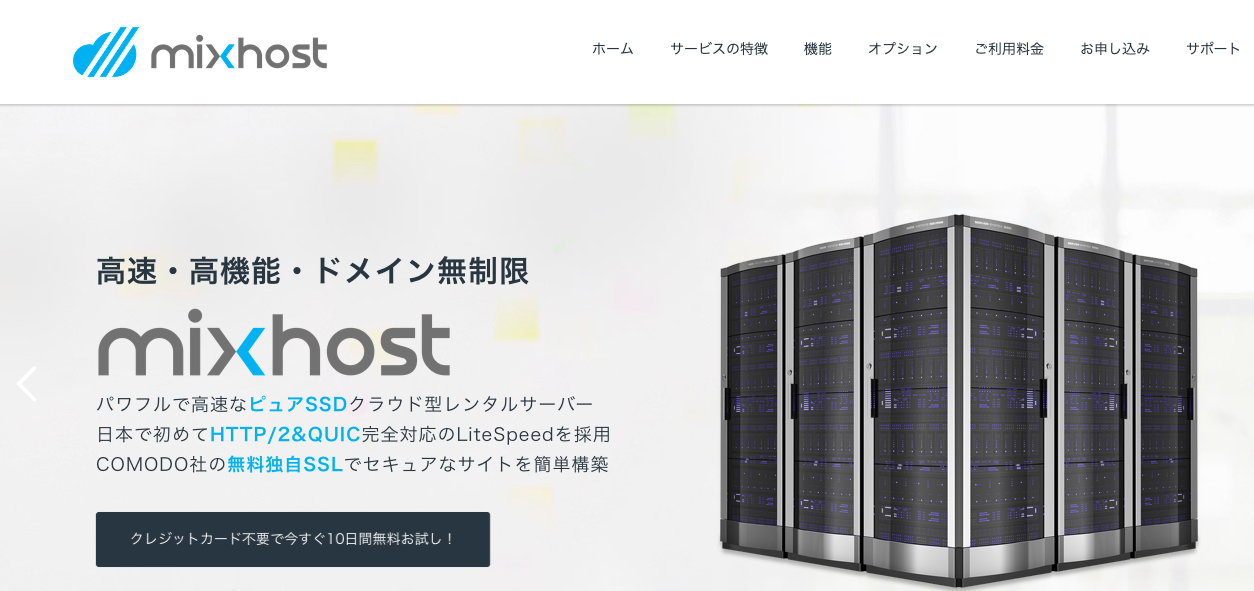This screenshot has height=591, width=1254.
Task: Click the 10日間無料お試し trial button
Action: pyautogui.click(x=293, y=539)
